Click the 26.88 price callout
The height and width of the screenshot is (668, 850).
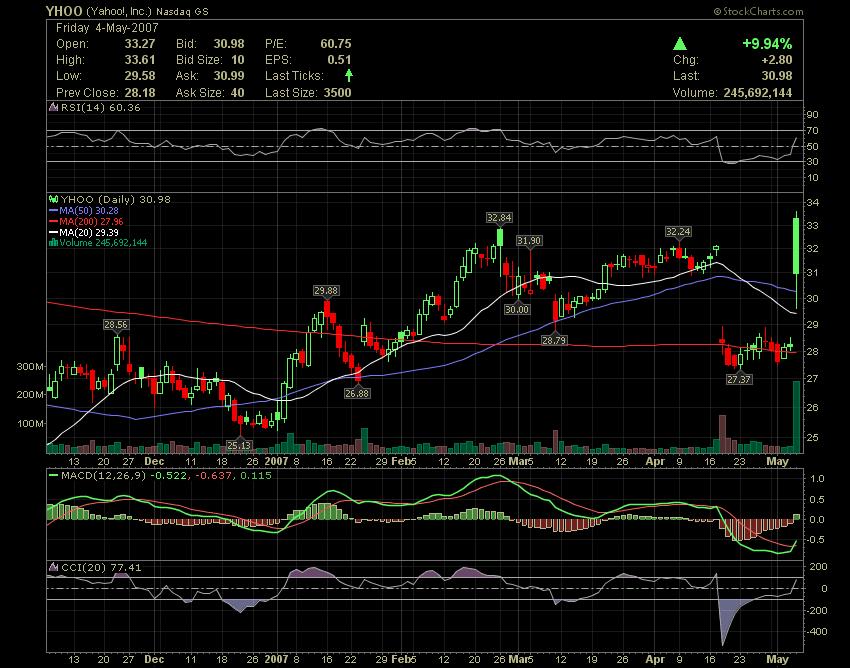tap(357, 394)
